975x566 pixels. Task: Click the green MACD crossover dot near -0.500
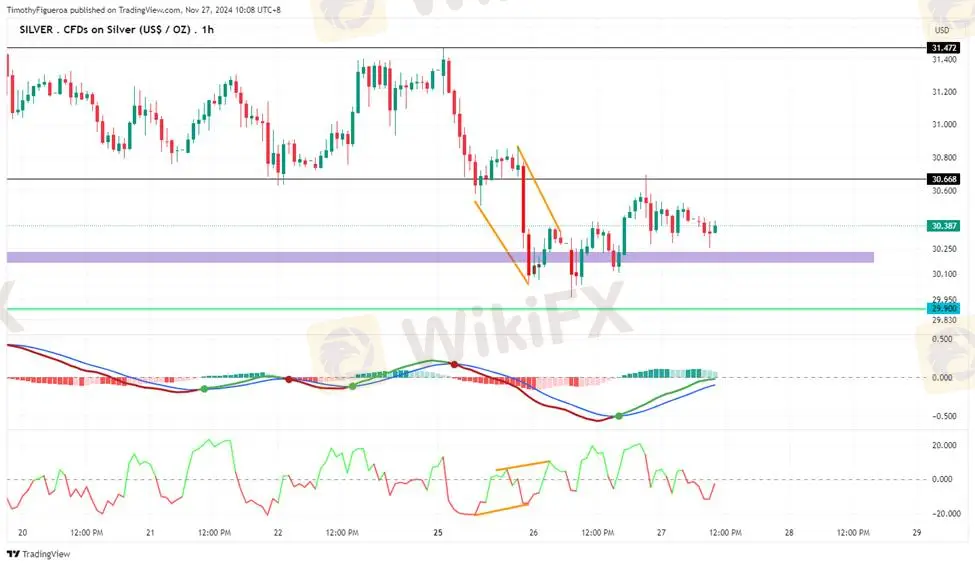(619, 416)
